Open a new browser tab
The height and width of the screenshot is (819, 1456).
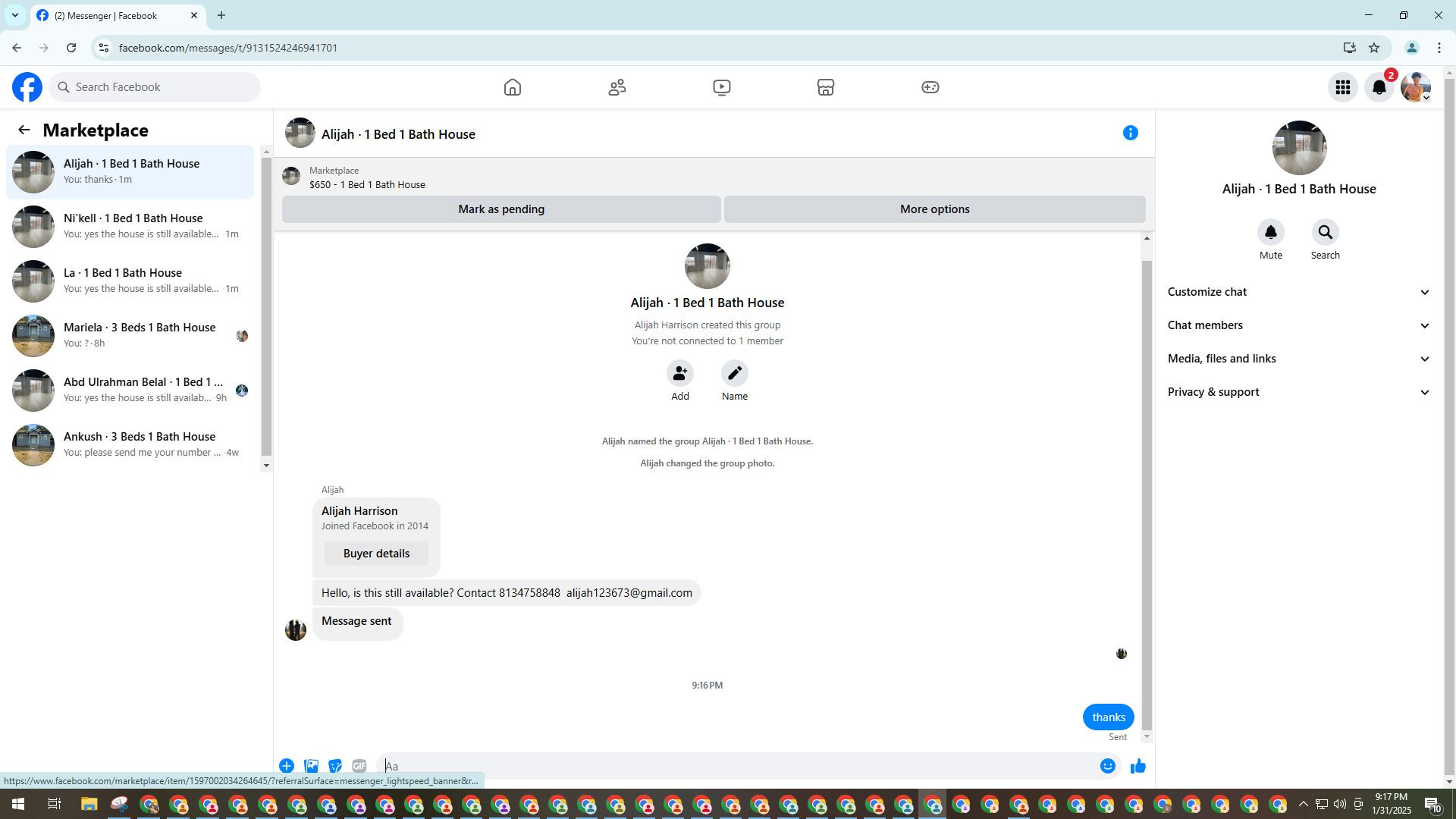221,15
